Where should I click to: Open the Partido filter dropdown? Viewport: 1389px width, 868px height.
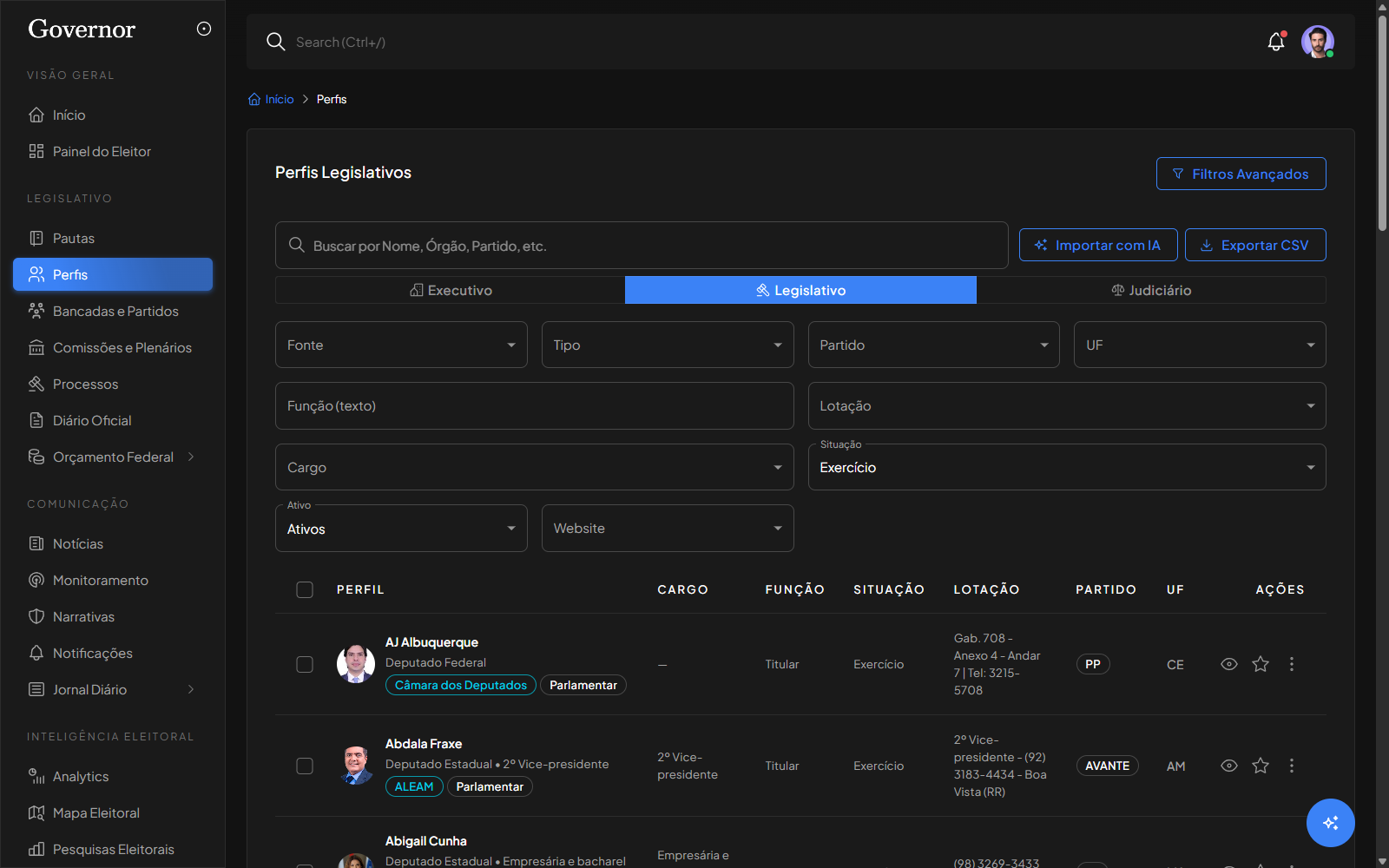pyautogui.click(x=934, y=345)
